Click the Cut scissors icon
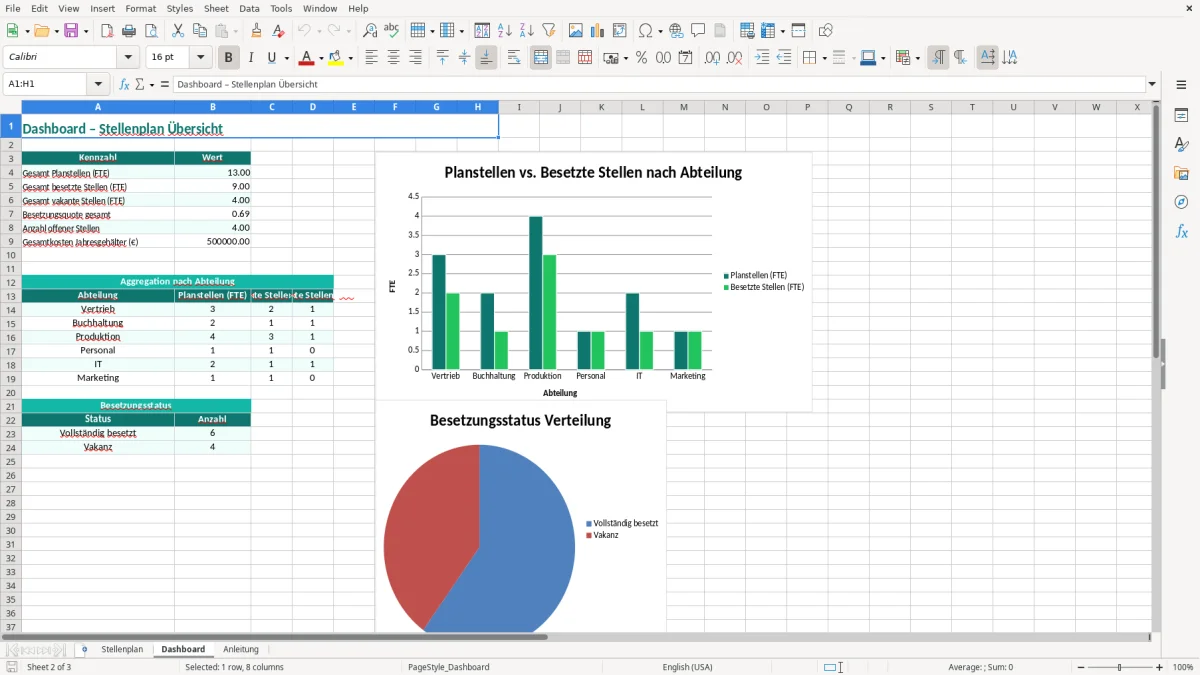The height and width of the screenshot is (675, 1200). point(177,31)
